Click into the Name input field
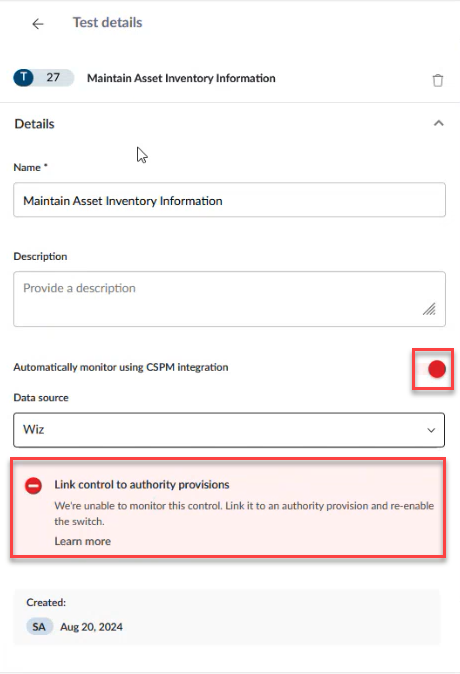Image resolution: width=460 pixels, height=674 pixels. pos(229,200)
